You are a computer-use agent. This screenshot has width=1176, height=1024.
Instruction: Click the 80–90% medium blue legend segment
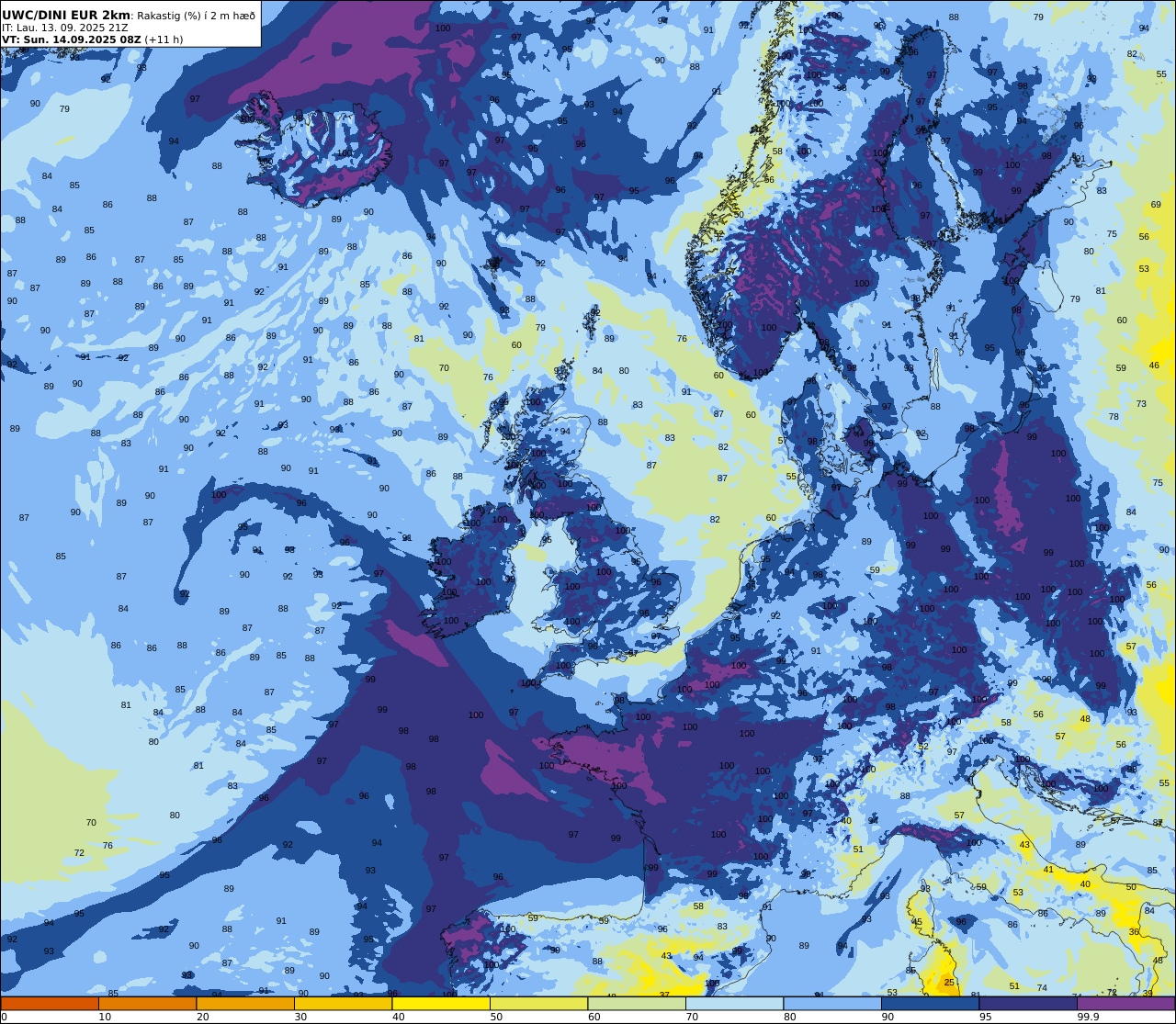point(832,1003)
